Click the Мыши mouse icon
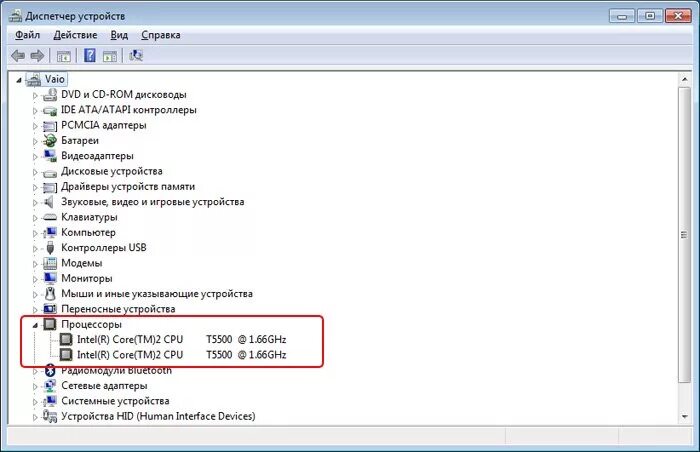Image resolution: width=700 pixels, height=452 pixels. (50, 294)
